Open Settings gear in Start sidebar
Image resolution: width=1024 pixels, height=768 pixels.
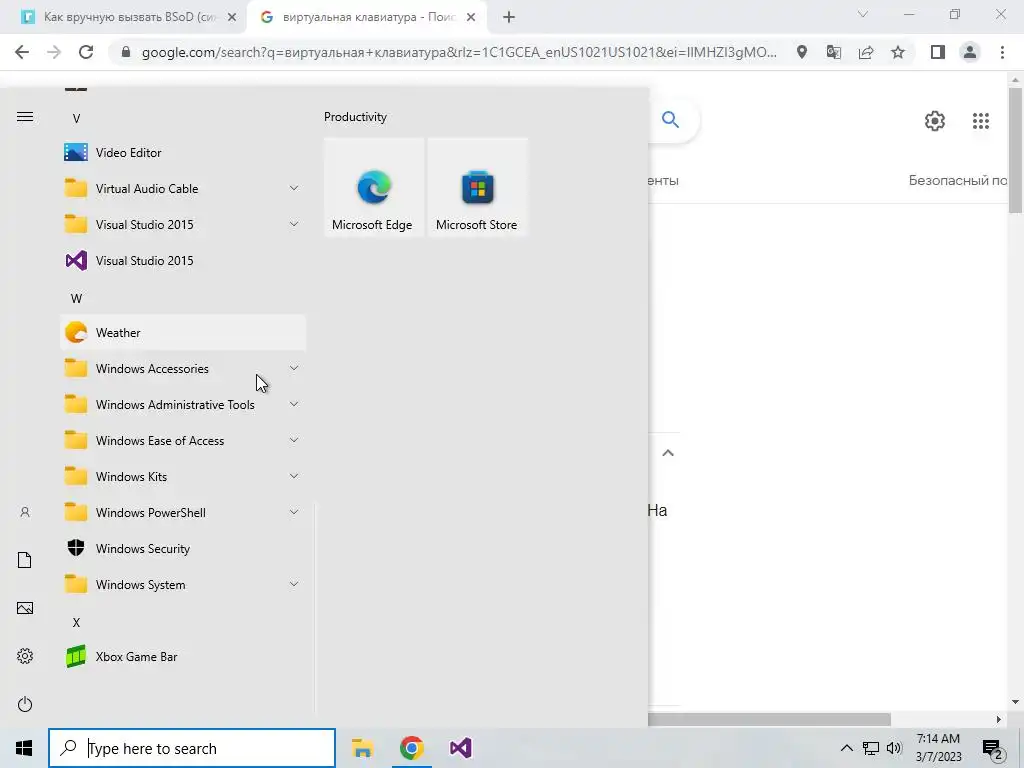coord(25,656)
